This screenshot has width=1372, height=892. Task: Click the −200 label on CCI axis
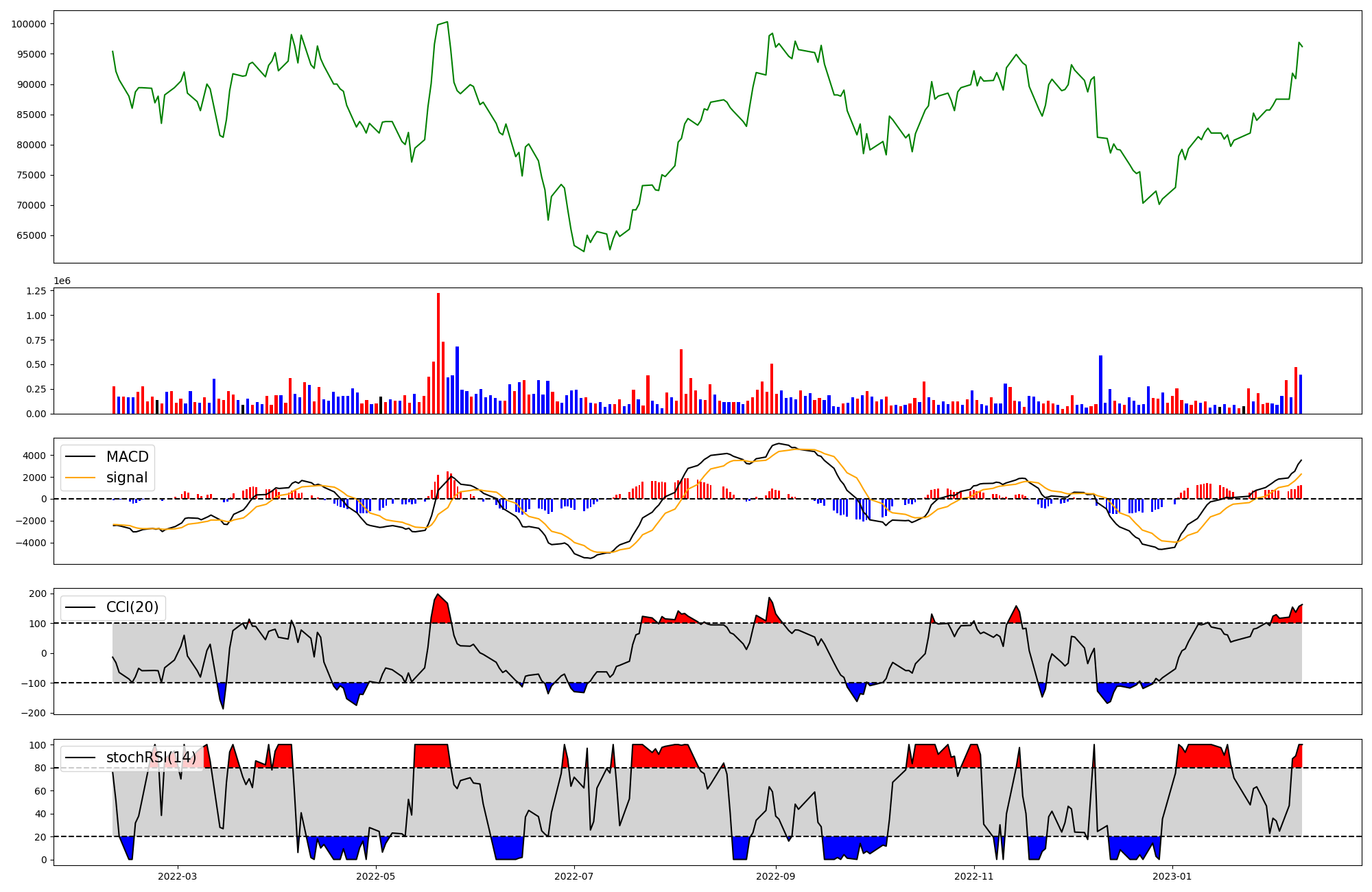(34, 714)
